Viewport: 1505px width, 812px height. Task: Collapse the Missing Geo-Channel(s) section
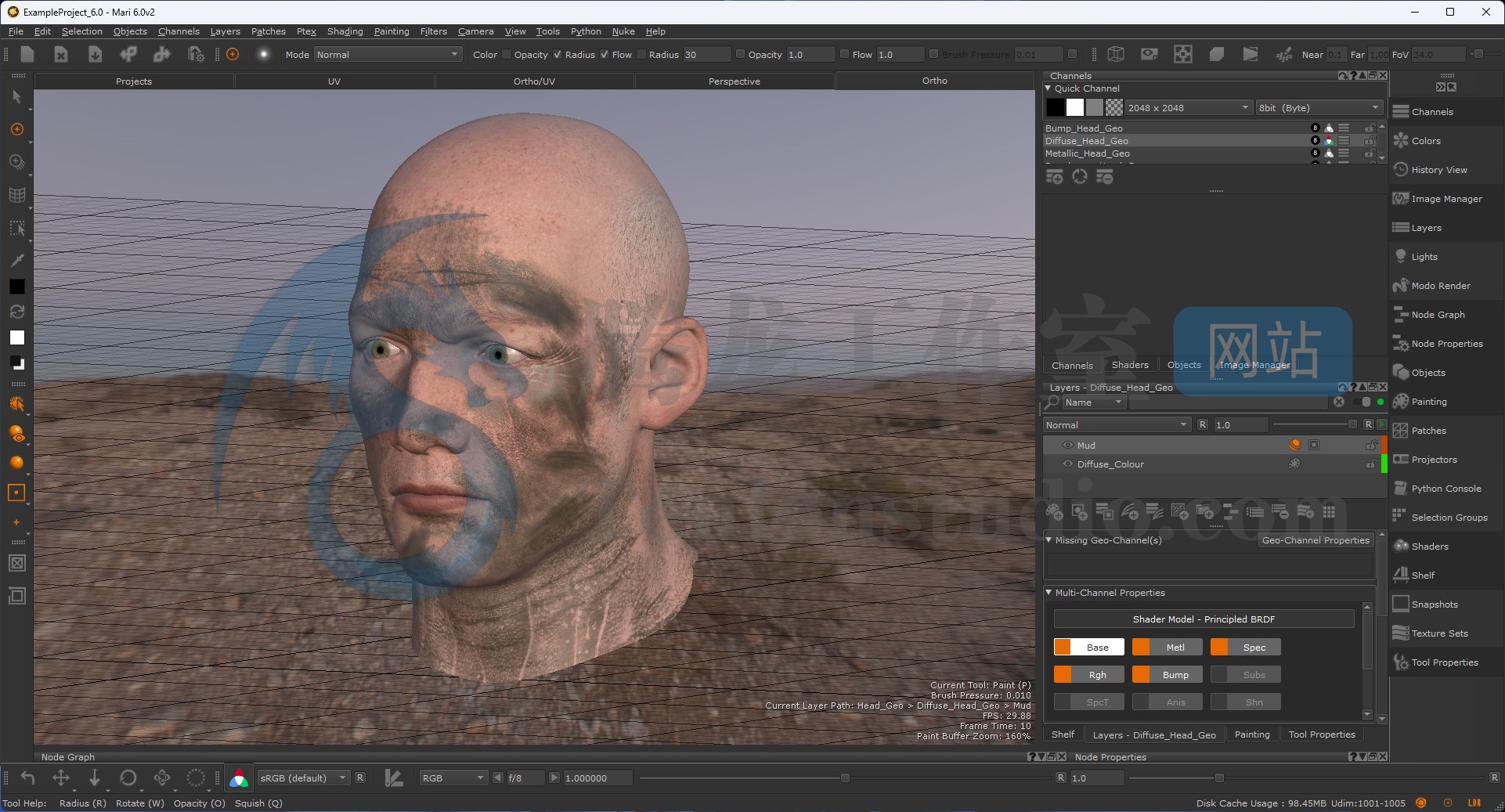point(1048,540)
